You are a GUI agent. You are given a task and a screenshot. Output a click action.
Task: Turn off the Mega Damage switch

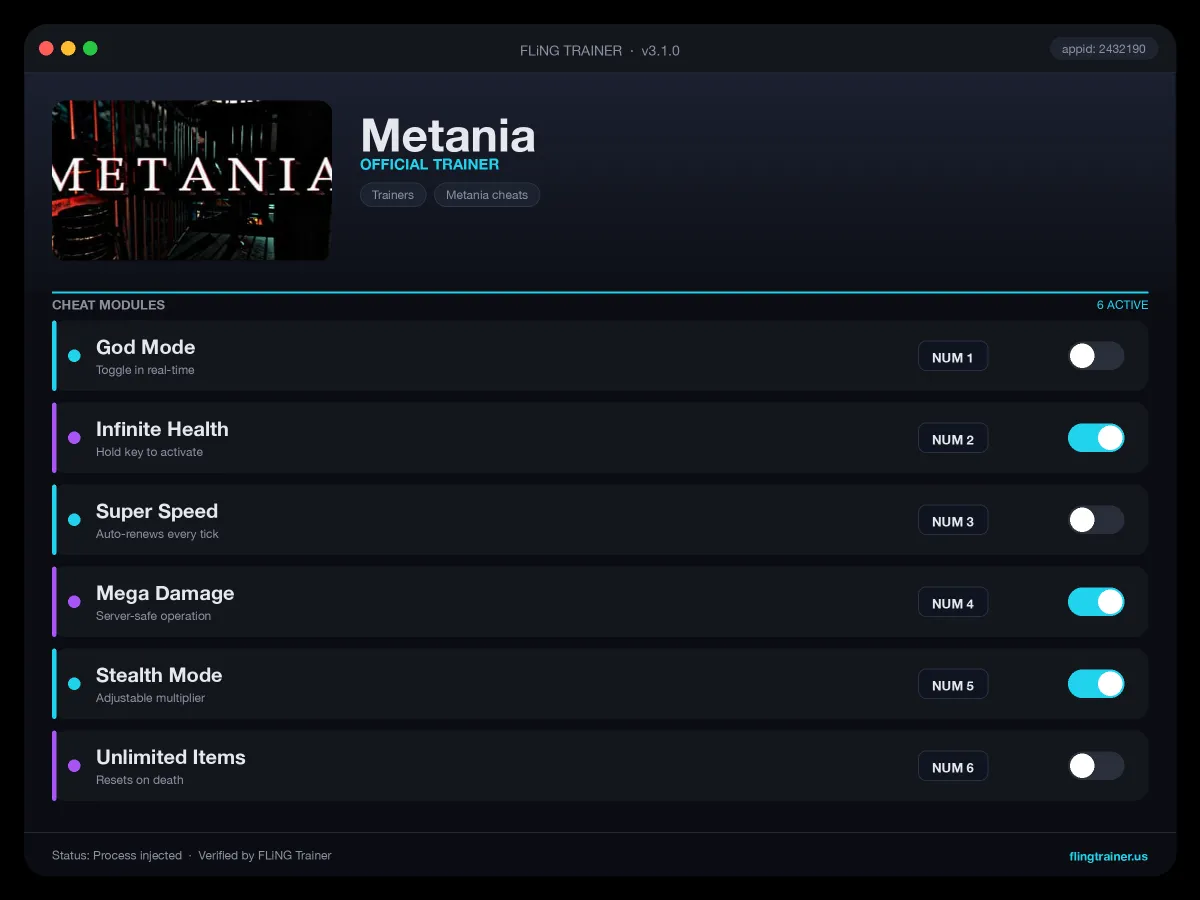point(1096,602)
